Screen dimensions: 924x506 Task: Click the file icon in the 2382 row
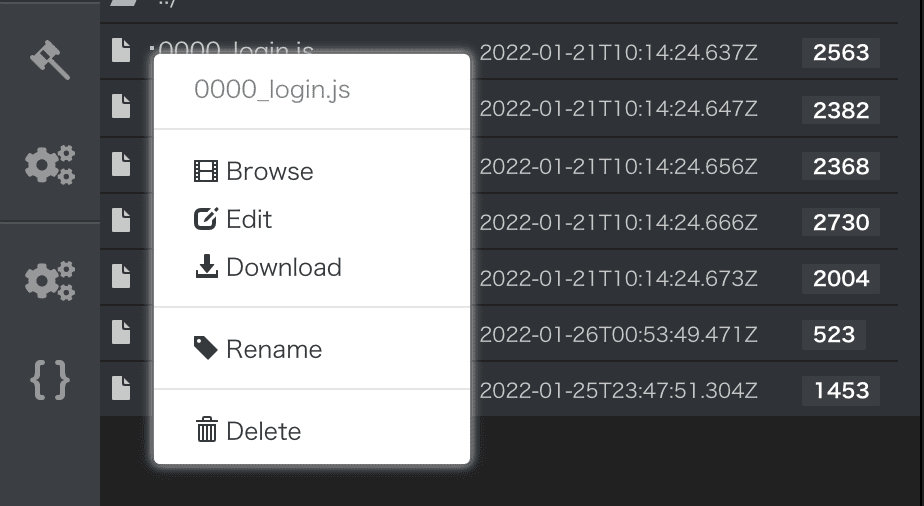pyautogui.click(x=121, y=107)
